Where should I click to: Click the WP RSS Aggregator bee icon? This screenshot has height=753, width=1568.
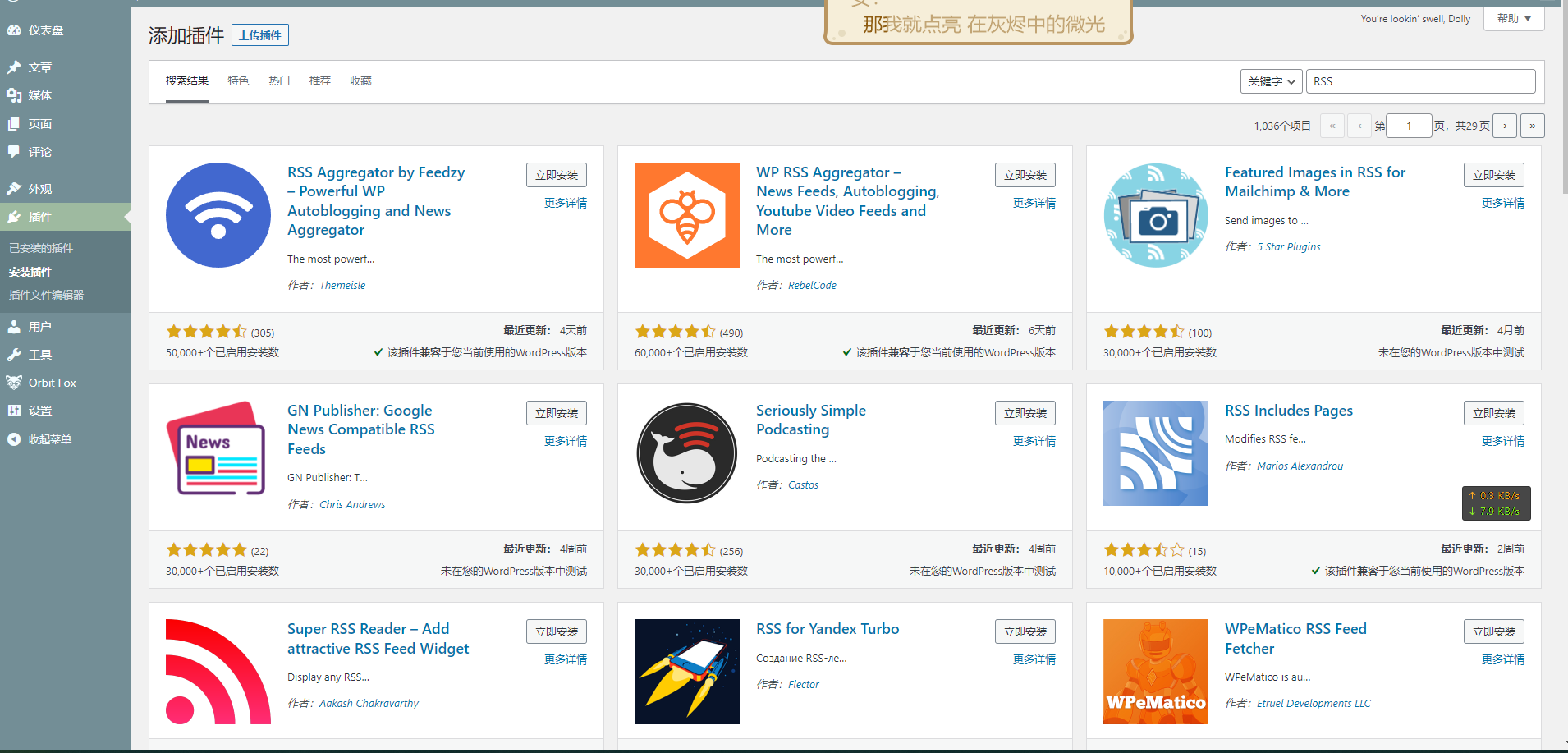[x=687, y=215]
